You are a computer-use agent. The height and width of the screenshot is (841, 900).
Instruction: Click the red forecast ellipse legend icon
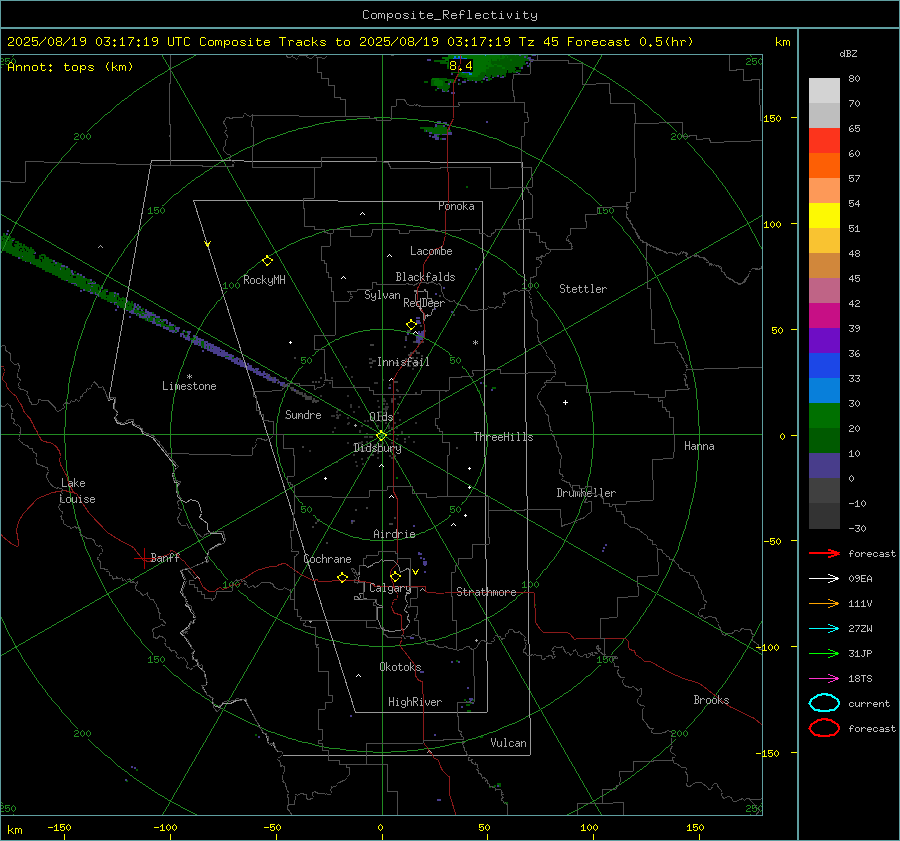(x=824, y=728)
